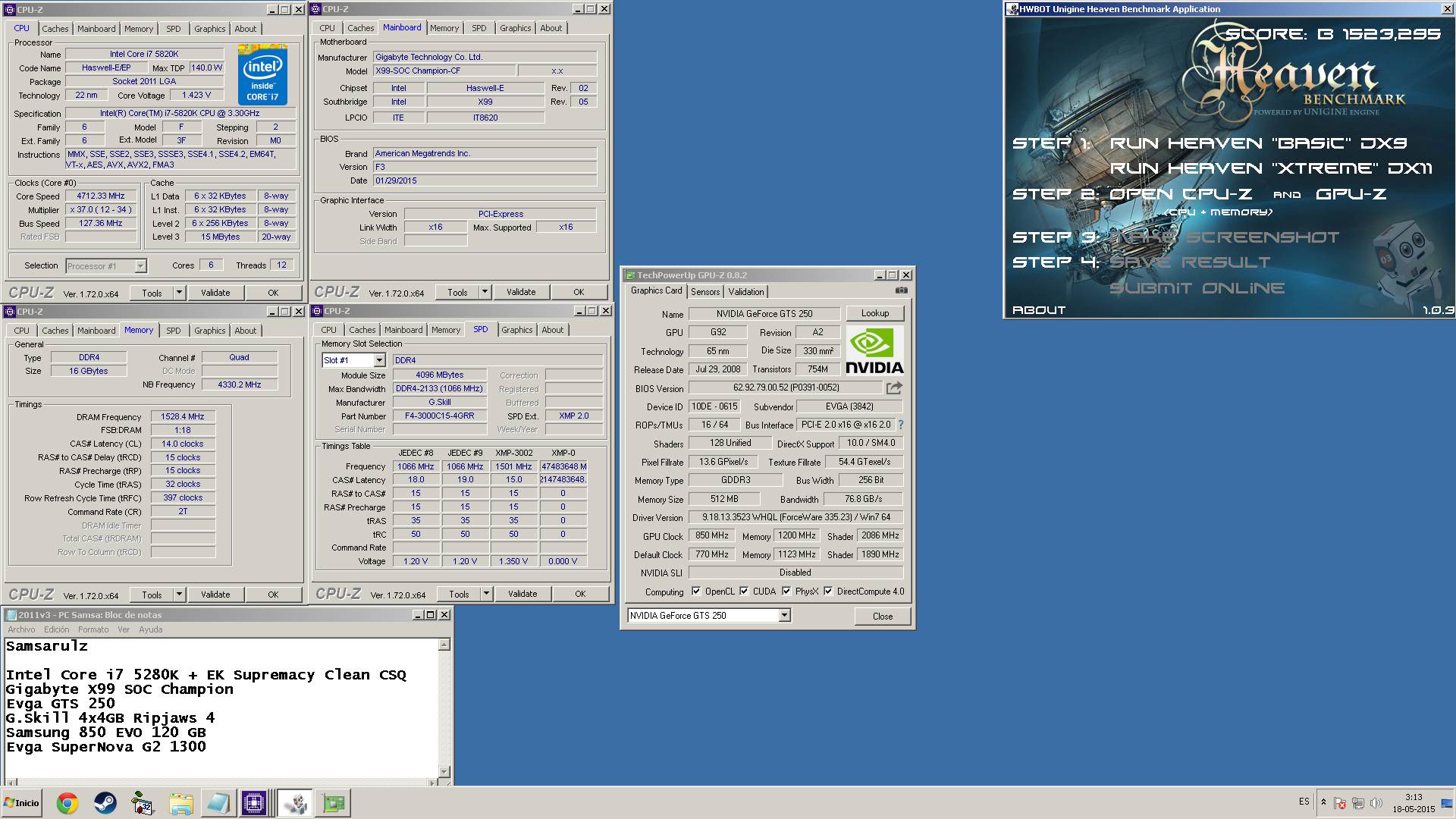Open Steam from the taskbar
1456x819 pixels.
pos(105,803)
